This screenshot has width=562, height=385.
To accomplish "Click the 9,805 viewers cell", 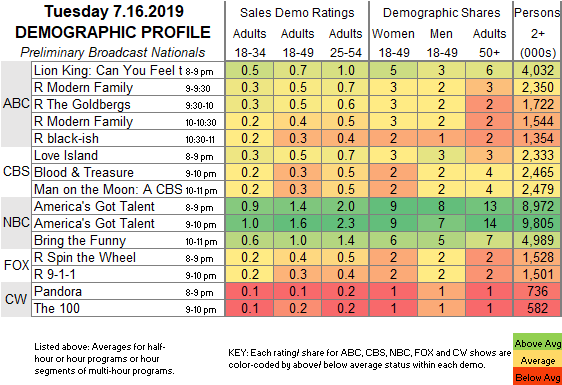I will pyautogui.click(x=538, y=223).
